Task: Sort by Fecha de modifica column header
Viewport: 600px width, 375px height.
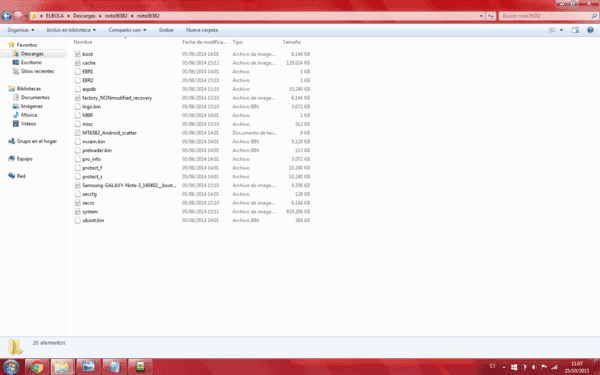Action: (x=204, y=42)
